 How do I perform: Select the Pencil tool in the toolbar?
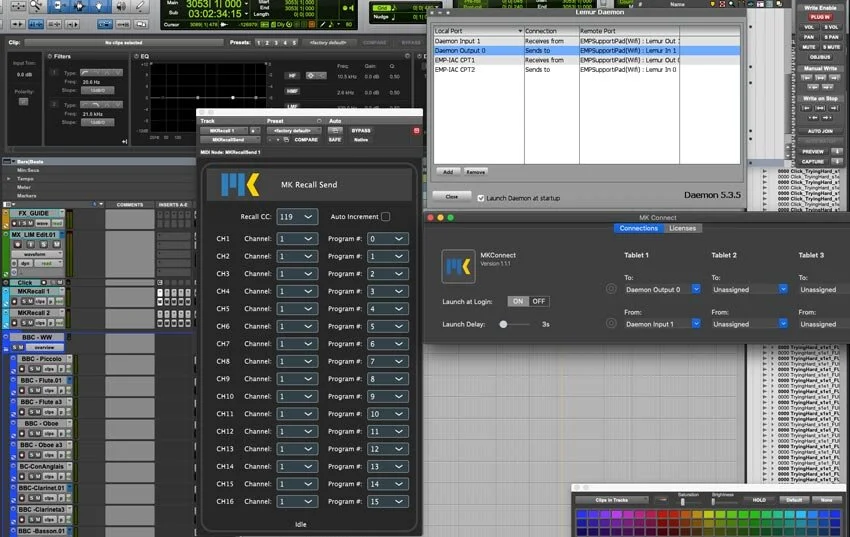point(140,6)
